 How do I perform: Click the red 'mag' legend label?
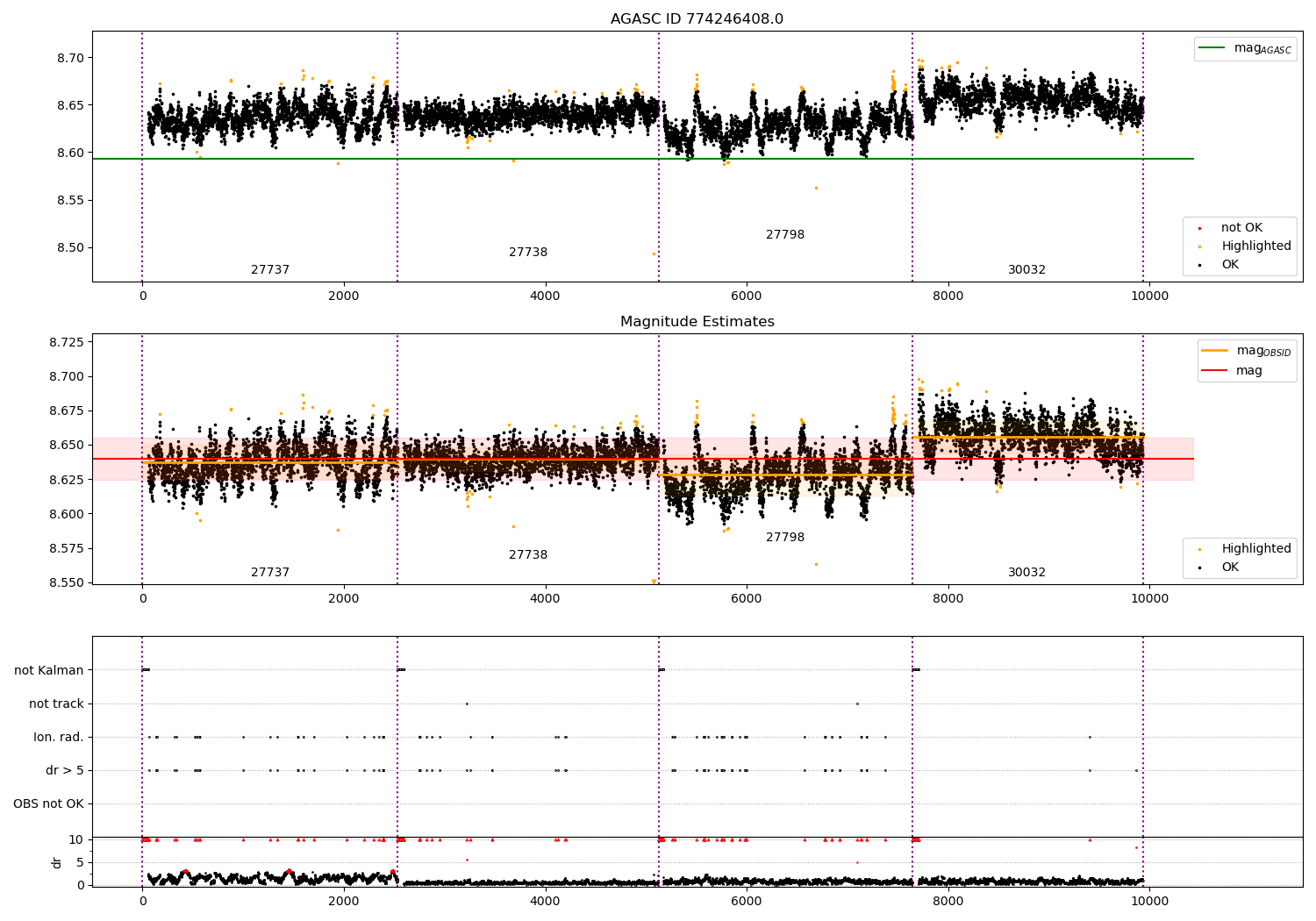point(1249,371)
